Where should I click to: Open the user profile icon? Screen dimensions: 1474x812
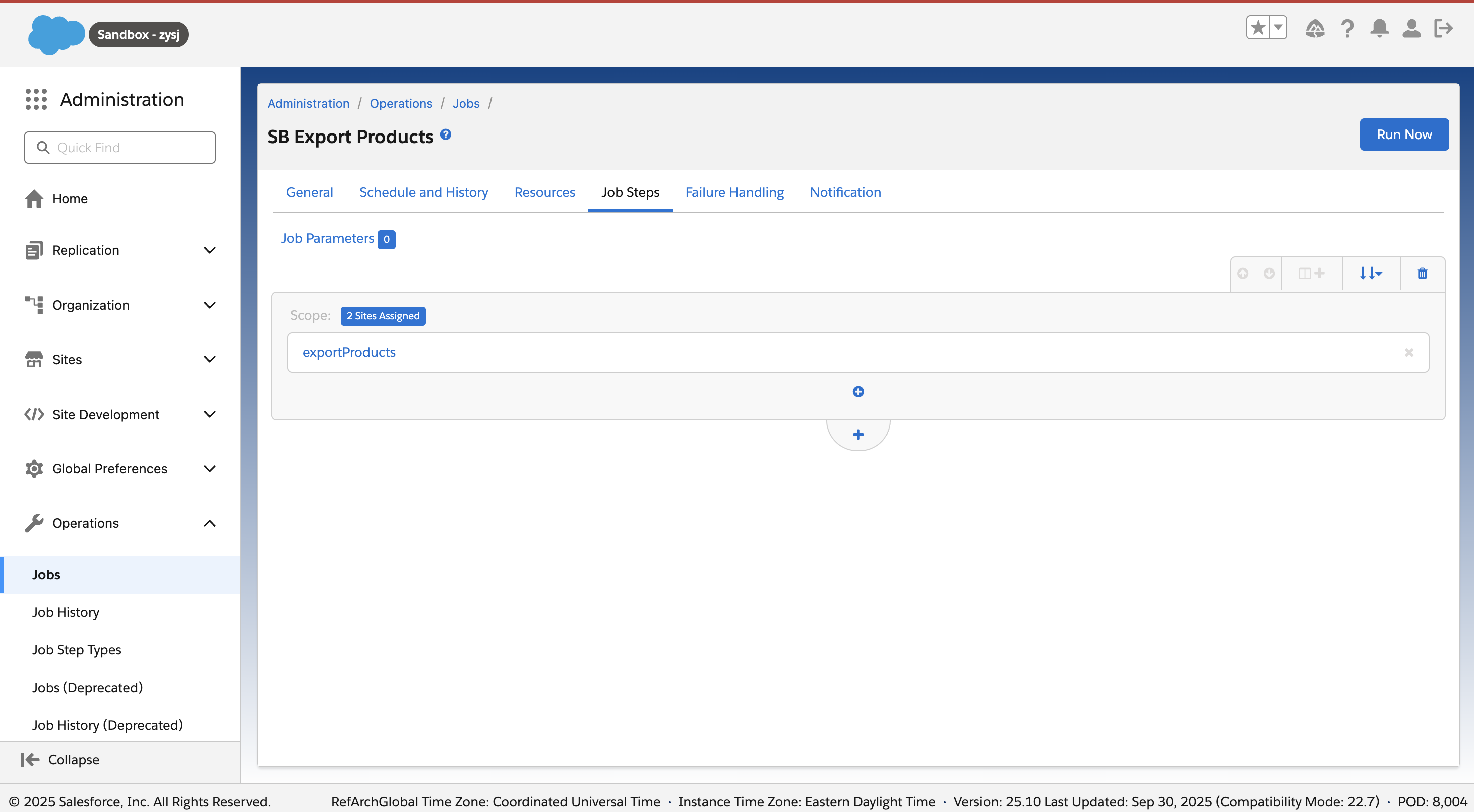(1411, 28)
